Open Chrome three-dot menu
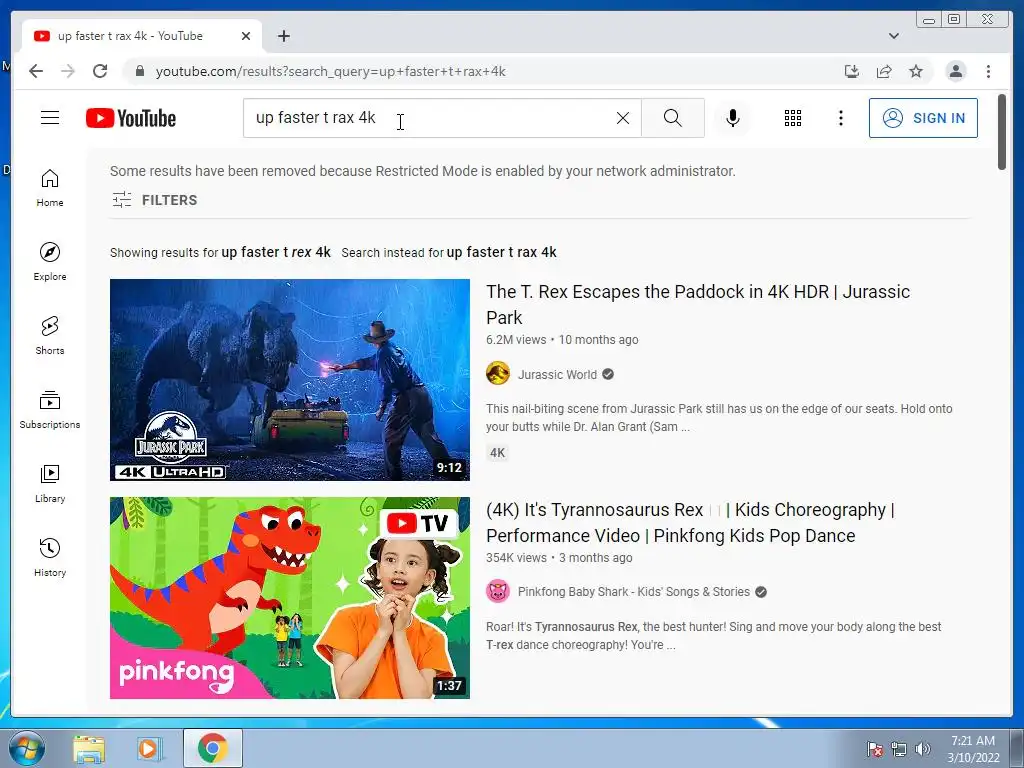 pyautogui.click(x=988, y=71)
